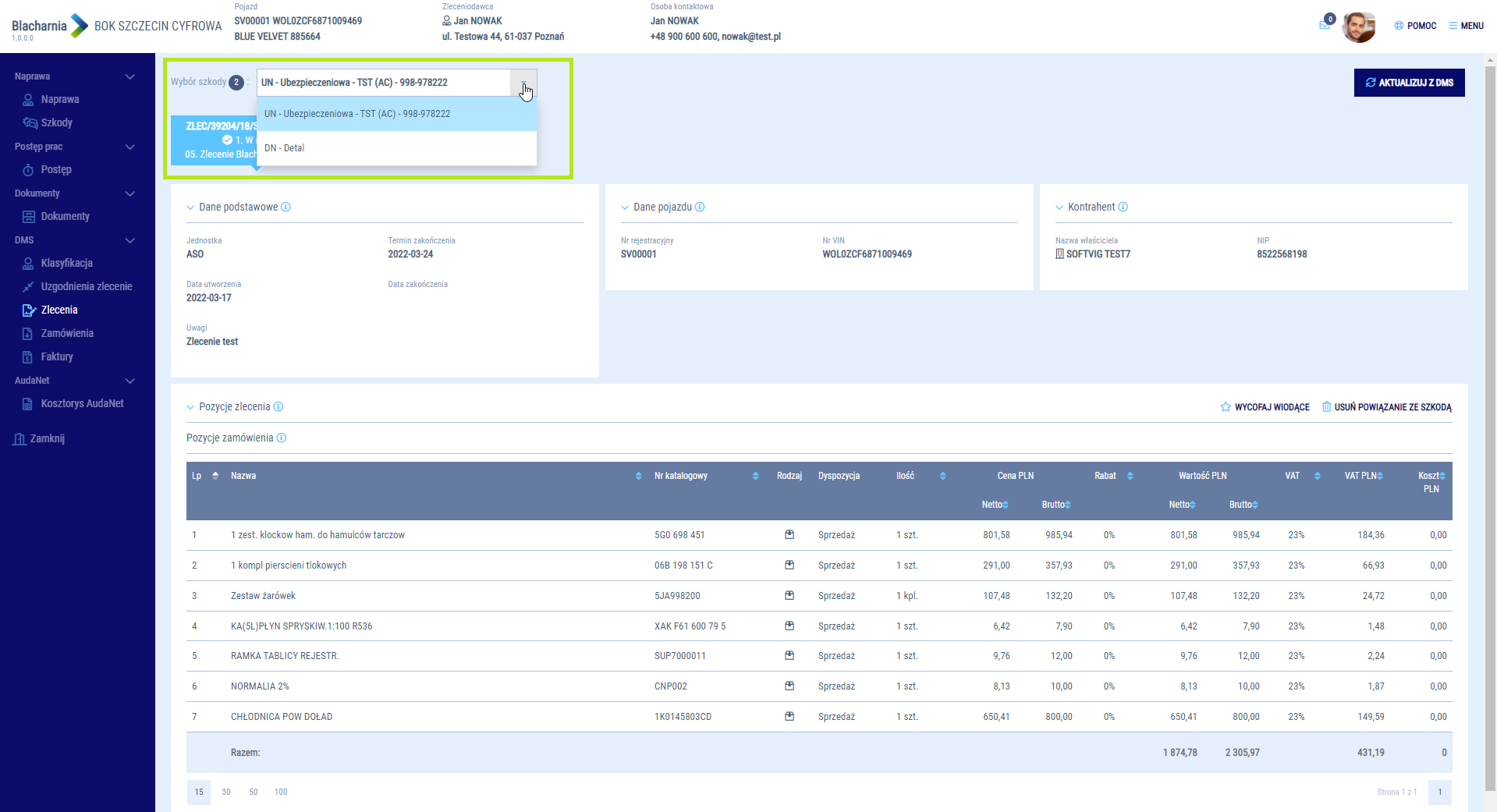The image size is (1497, 812).
Task: Click the info icon next to Dane podstawowe
Action: 286,207
